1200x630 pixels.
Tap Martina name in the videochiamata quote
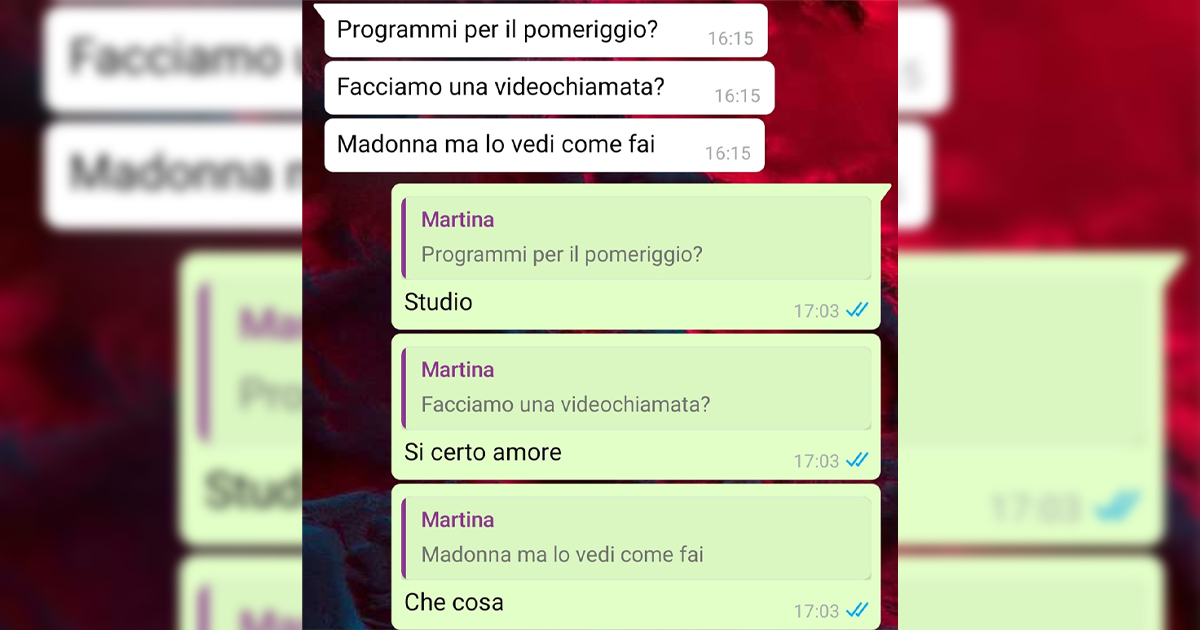(457, 370)
